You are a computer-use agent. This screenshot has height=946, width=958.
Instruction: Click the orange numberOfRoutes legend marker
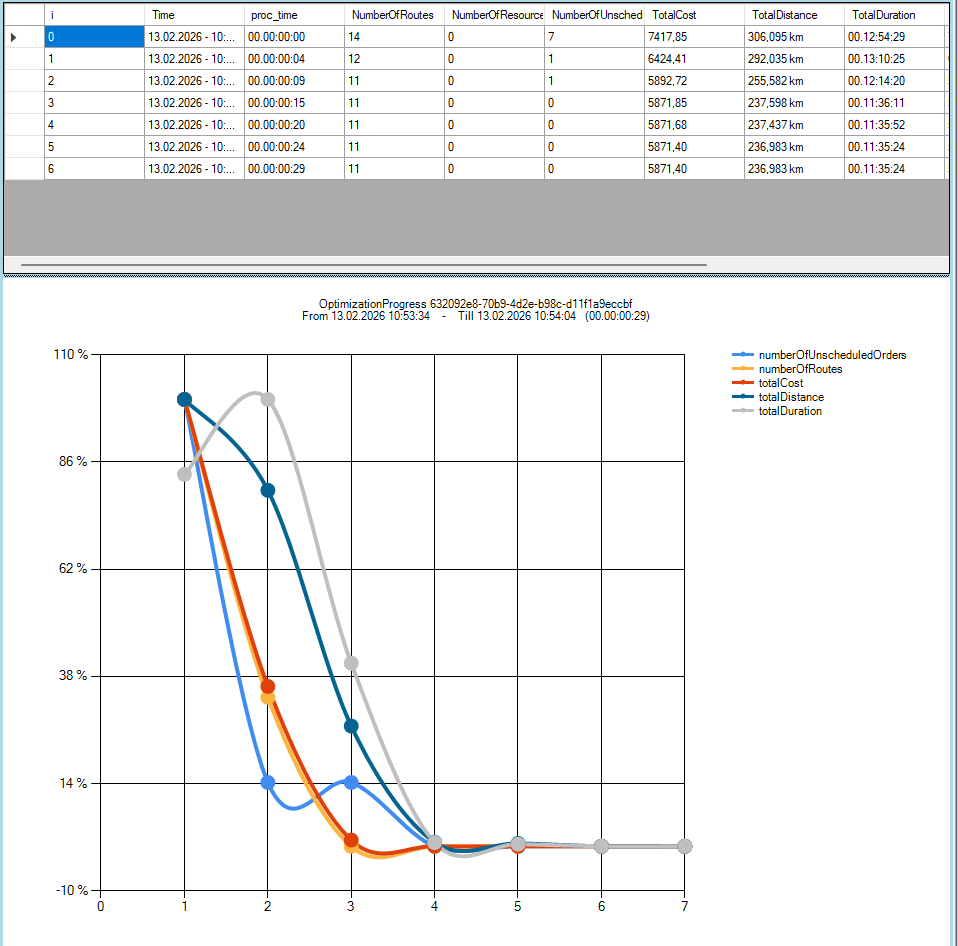(744, 369)
